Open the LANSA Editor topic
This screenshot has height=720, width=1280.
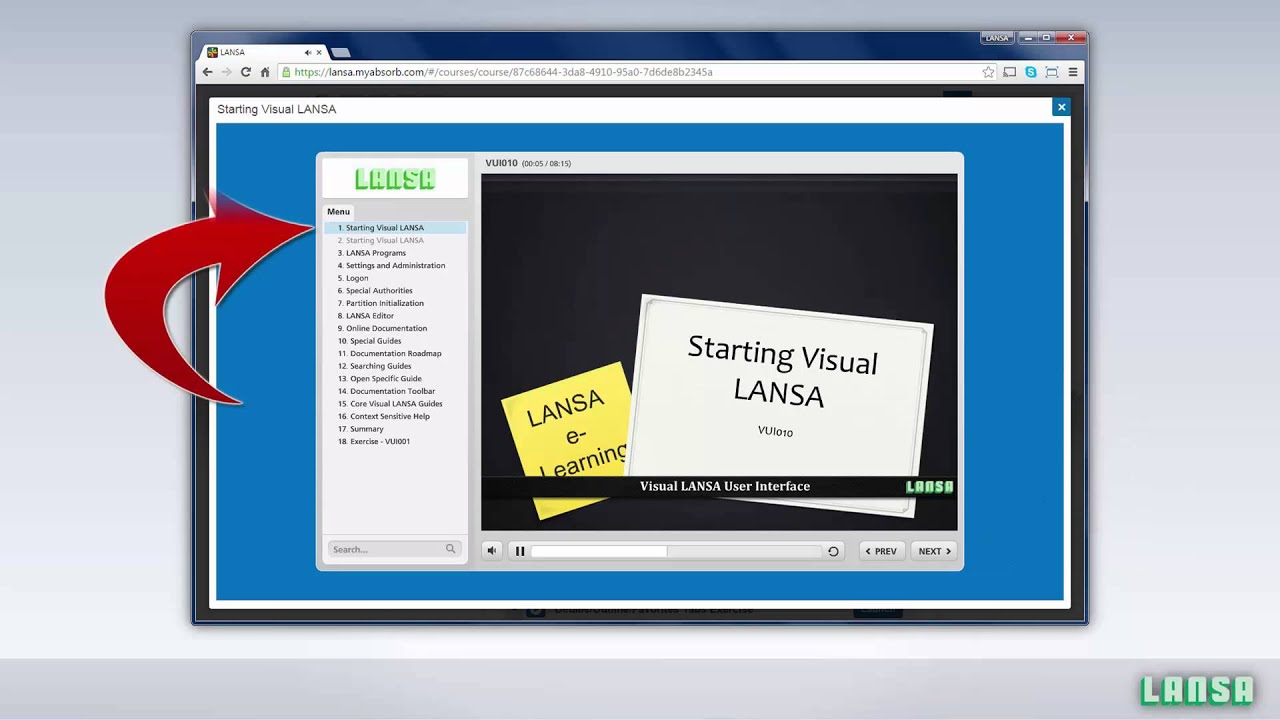click(395, 316)
